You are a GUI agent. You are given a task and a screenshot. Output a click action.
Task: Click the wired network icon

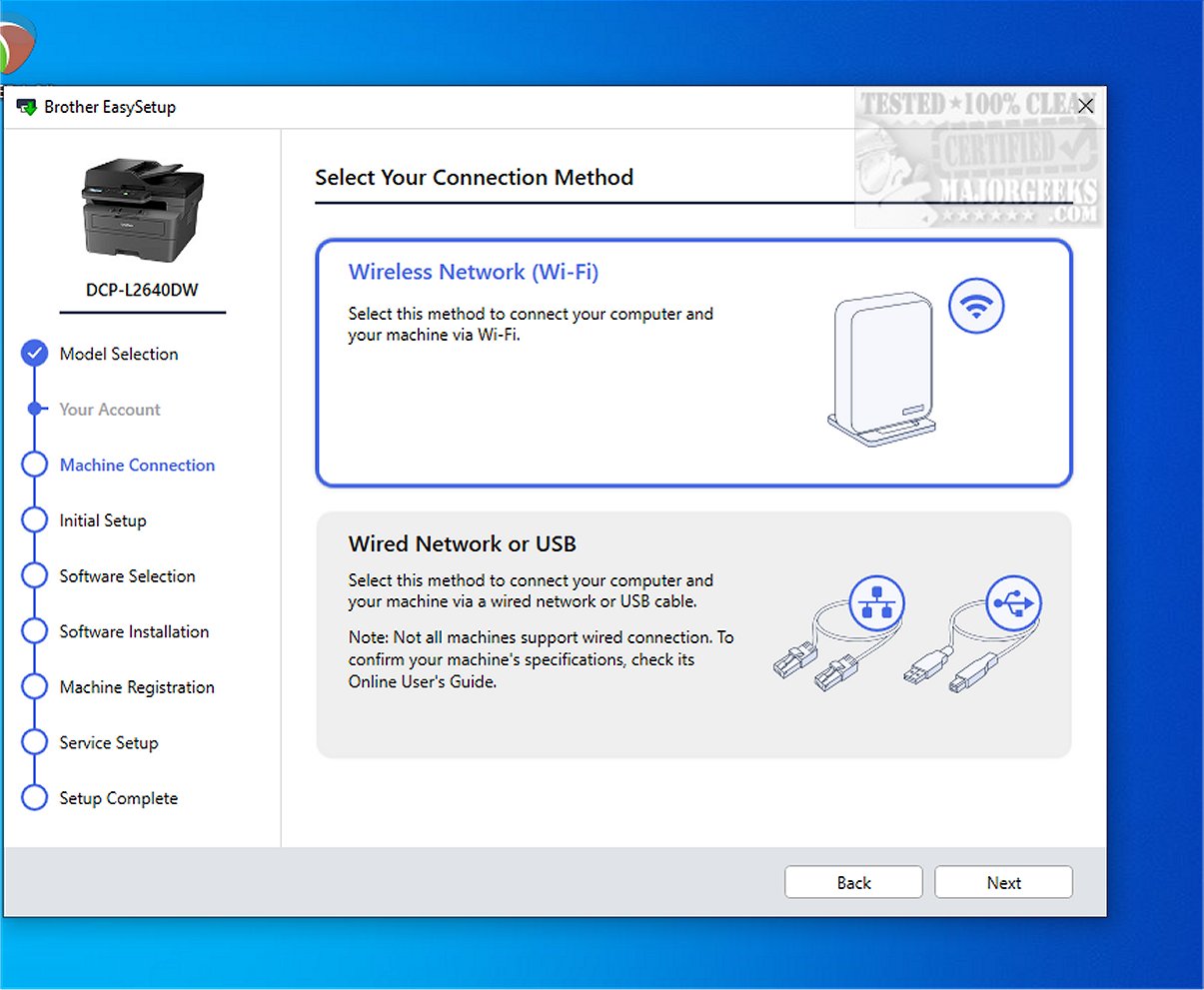tap(876, 603)
